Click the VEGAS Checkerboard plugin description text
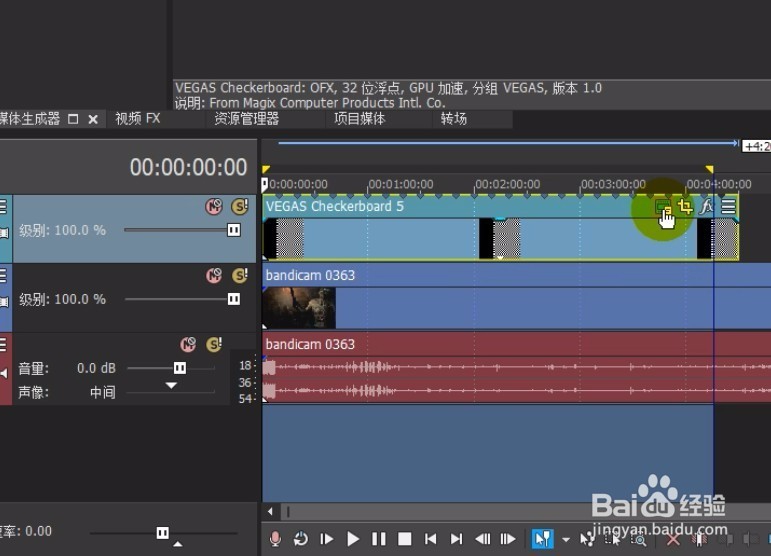771x556 pixels. coord(388,95)
